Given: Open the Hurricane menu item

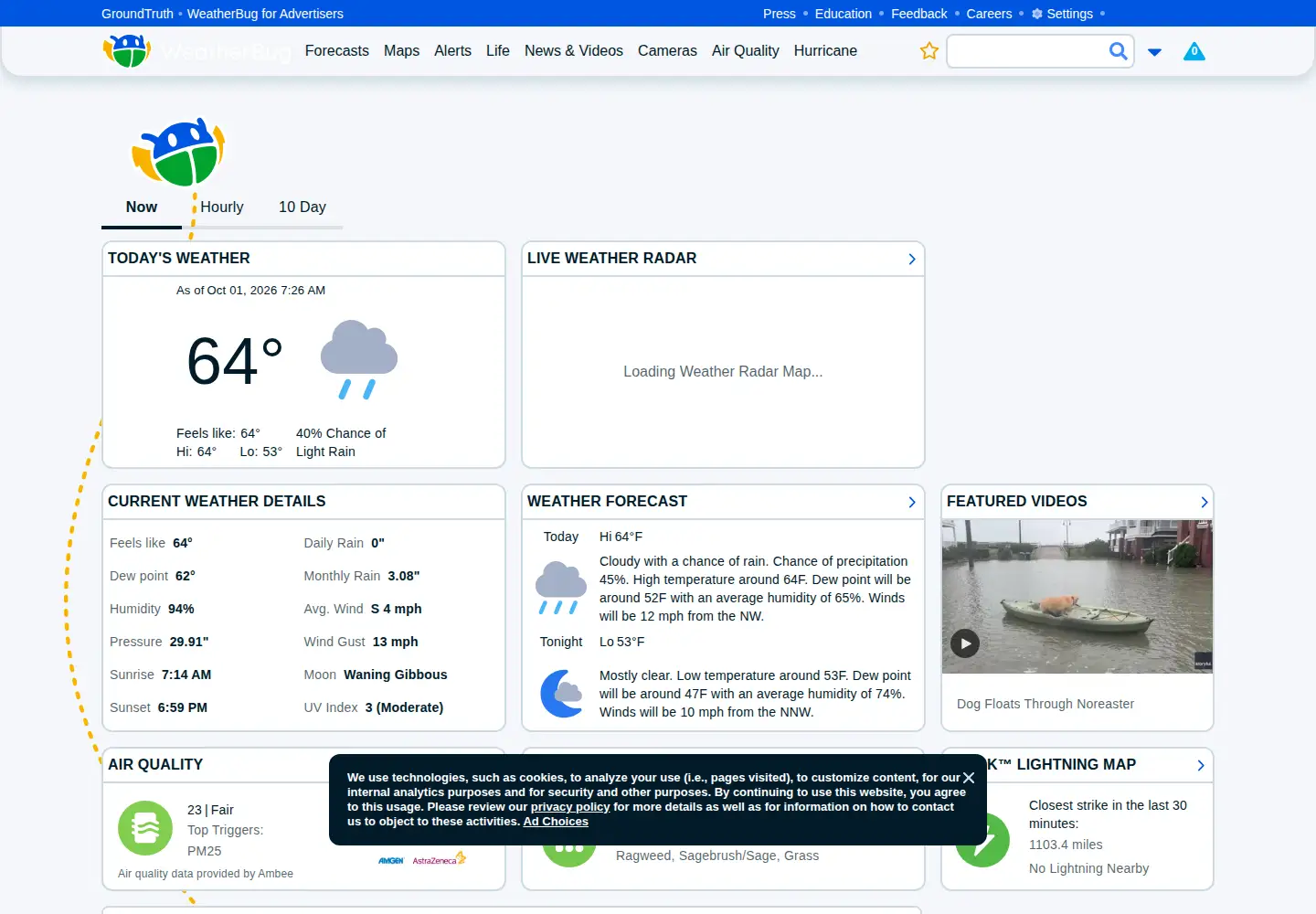Looking at the screenshot, I should tap(825, 51).
